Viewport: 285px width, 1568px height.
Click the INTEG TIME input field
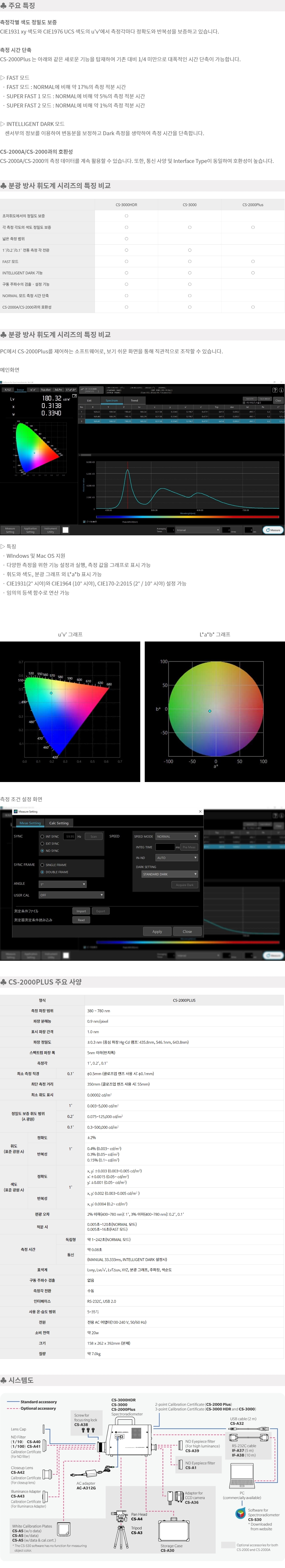(165, 847)
